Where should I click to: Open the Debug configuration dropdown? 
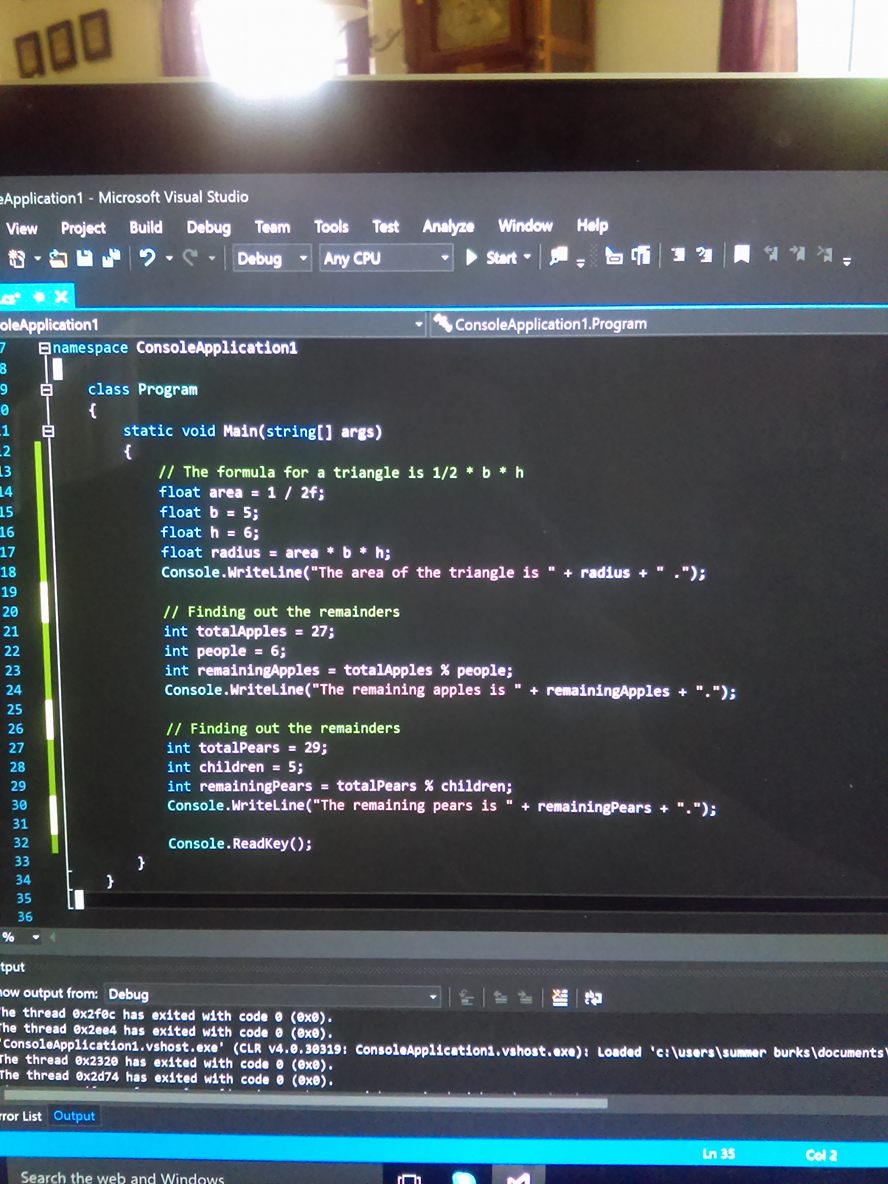272,258
